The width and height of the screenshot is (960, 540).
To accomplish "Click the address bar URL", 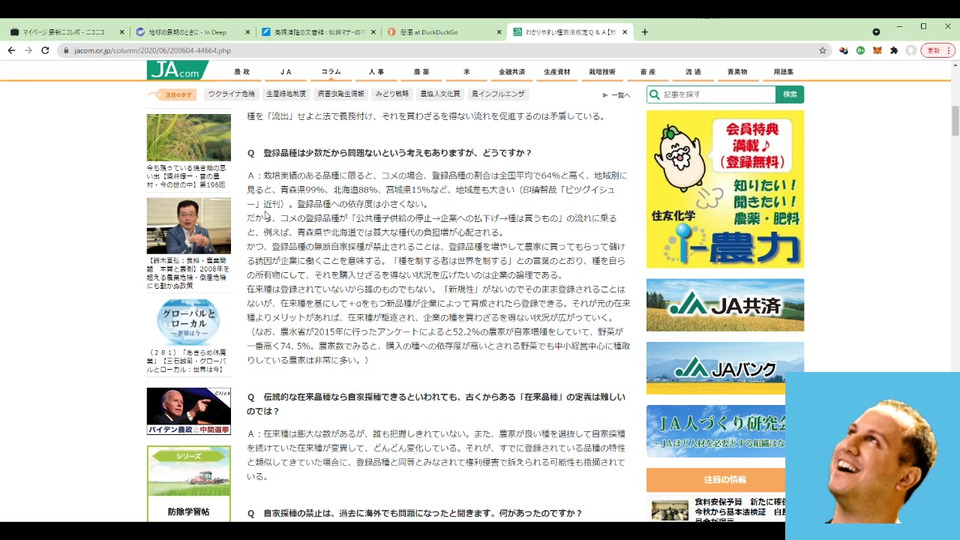I will point(152,51).
